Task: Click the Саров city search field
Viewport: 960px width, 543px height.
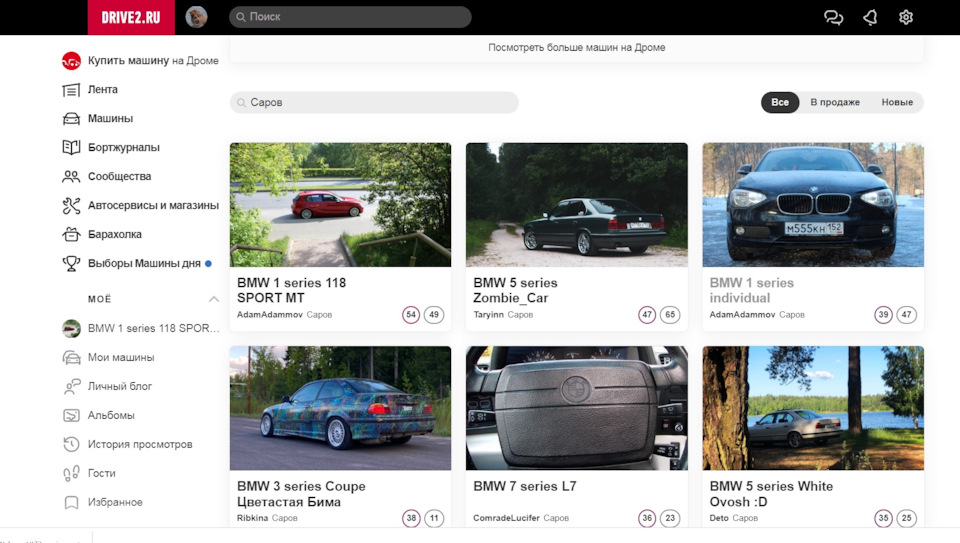Action: (x=374, y=102)
